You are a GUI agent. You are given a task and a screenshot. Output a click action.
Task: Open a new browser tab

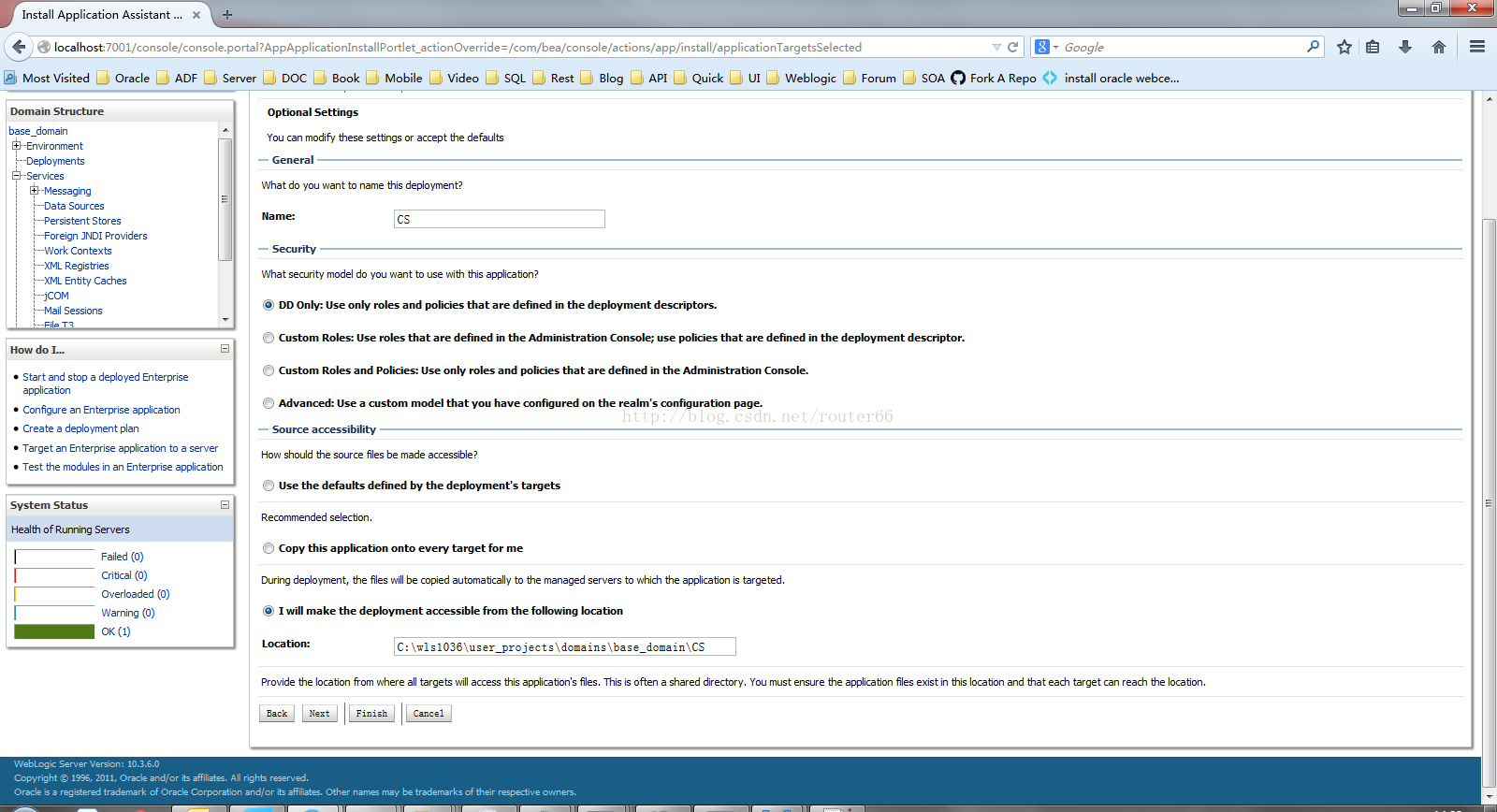click(227, 15)
